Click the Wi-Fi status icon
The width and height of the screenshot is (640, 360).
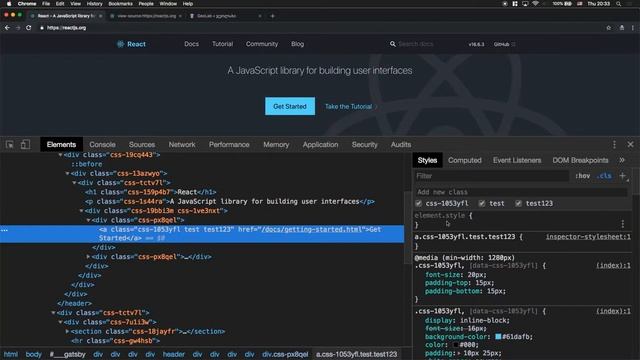[536, 4]
